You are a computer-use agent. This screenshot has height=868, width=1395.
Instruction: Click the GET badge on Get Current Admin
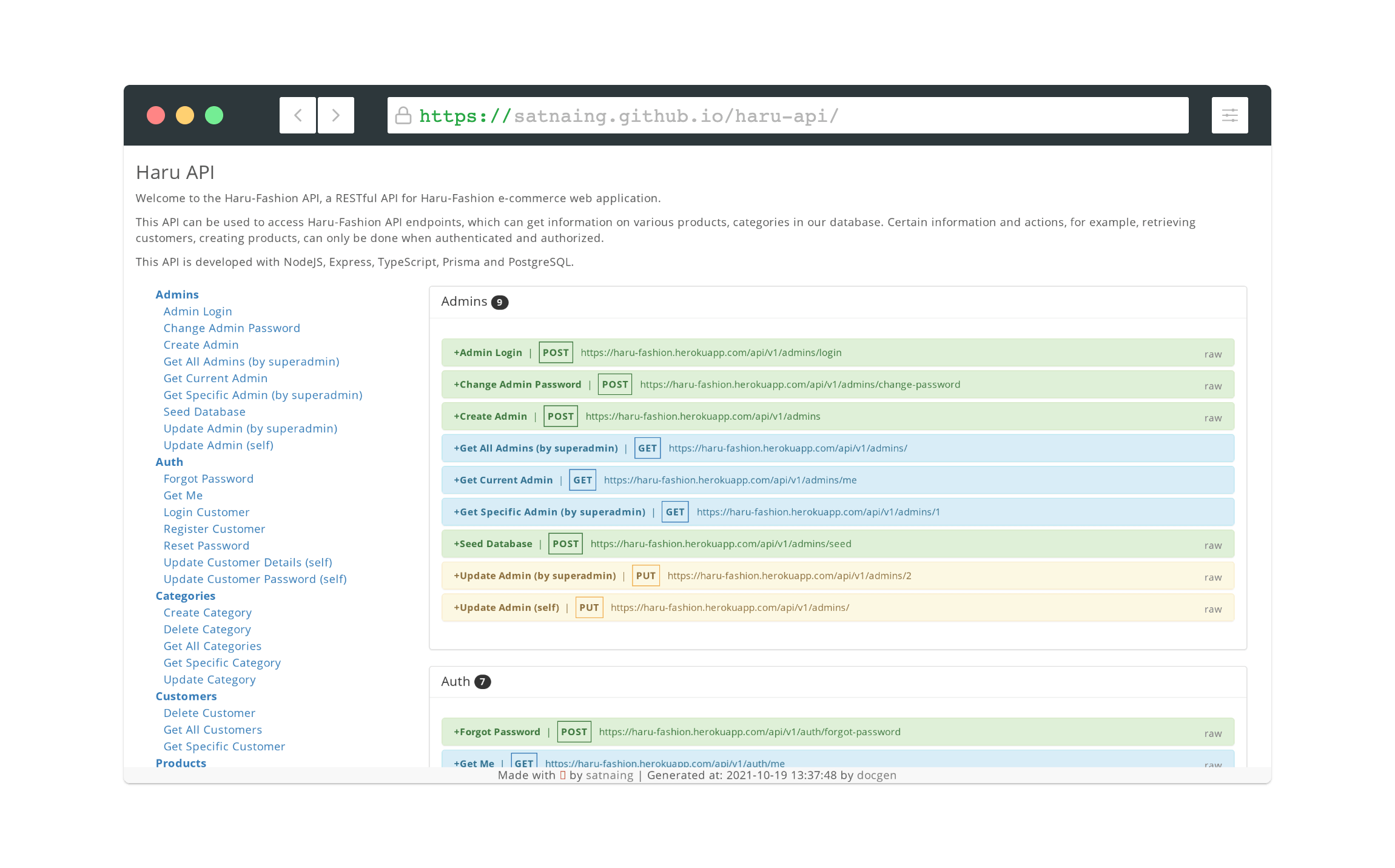tap(582, 480)
